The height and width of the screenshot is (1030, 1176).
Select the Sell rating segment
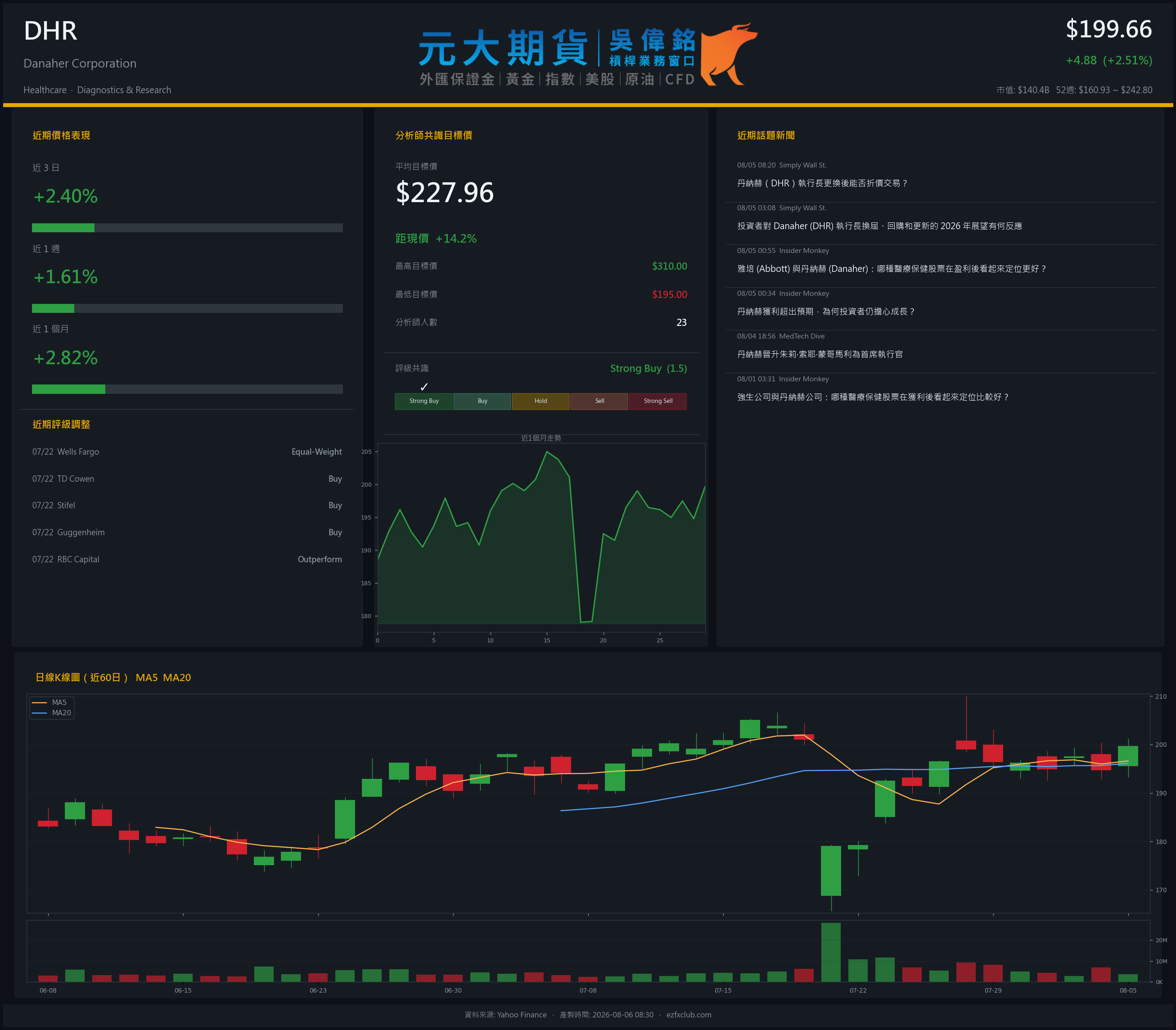click(599, 401)
